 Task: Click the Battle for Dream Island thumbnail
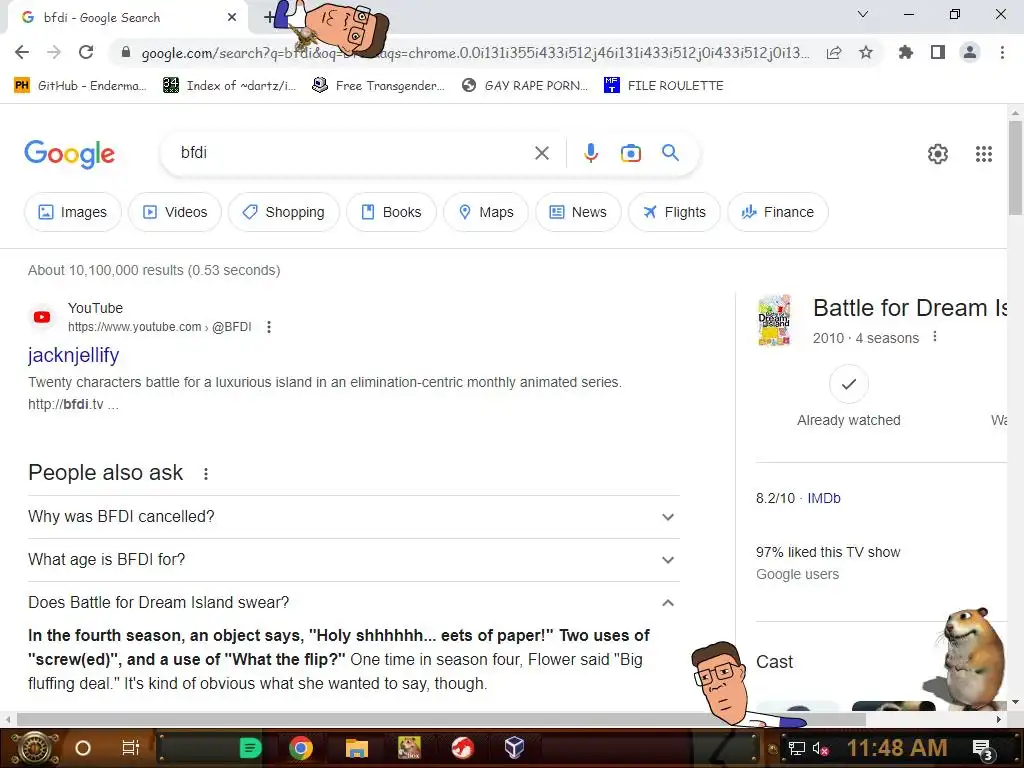775,320
